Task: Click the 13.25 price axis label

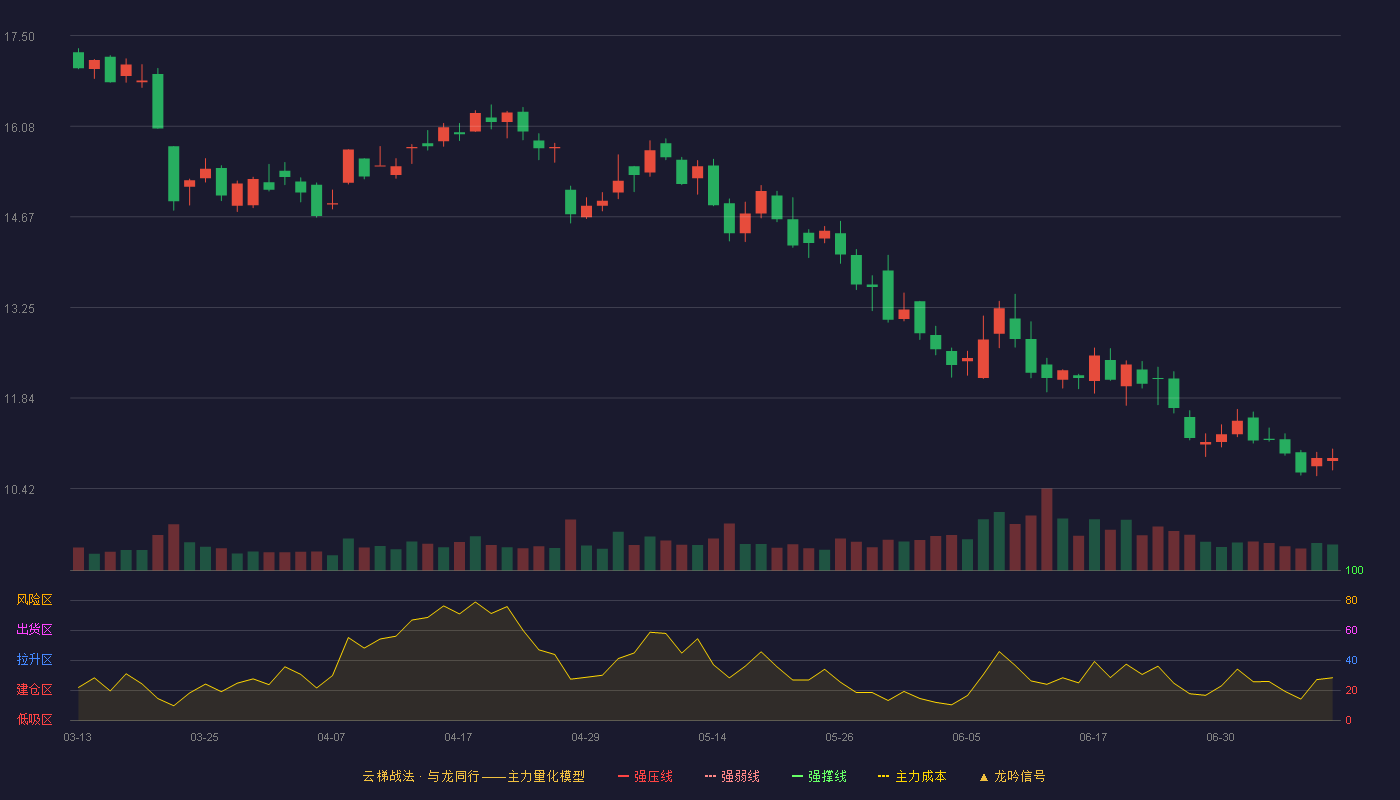Action: point(19,308)
